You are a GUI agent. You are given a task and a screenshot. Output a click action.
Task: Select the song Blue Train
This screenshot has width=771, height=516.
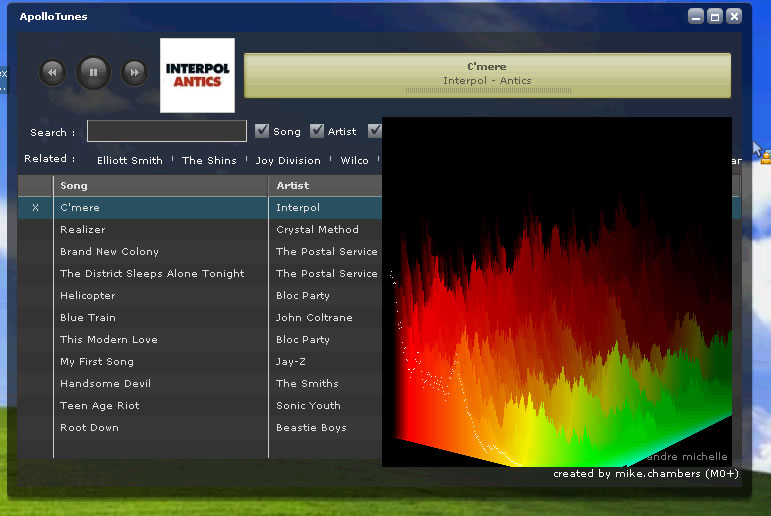[x=88, y=318]
